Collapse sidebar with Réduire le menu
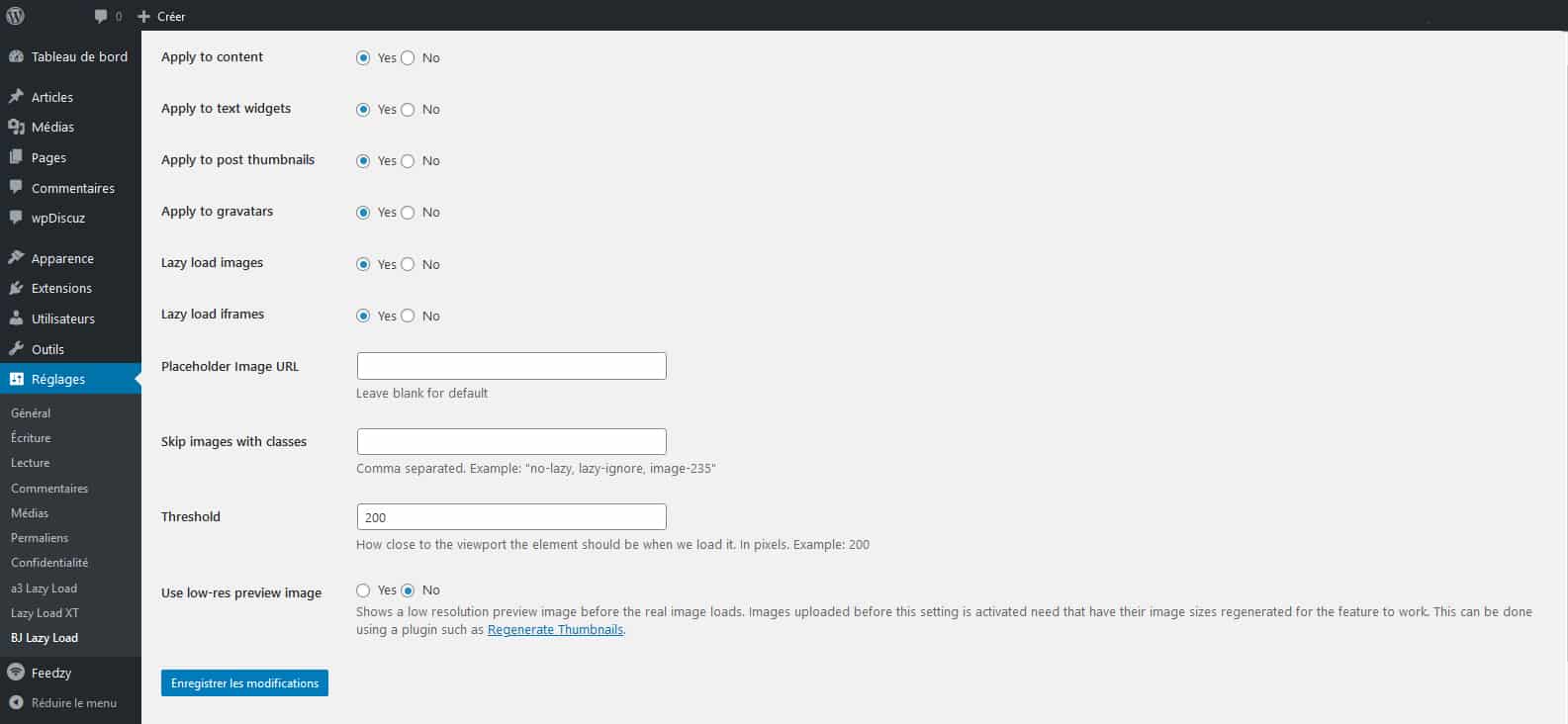 point(63,703)
